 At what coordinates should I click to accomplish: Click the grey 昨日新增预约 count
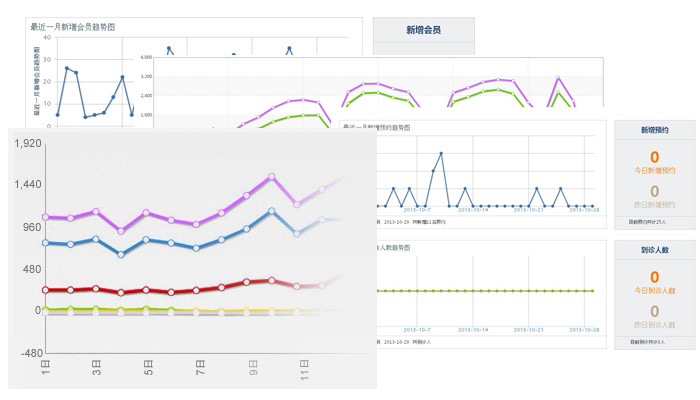click(654, 190)
